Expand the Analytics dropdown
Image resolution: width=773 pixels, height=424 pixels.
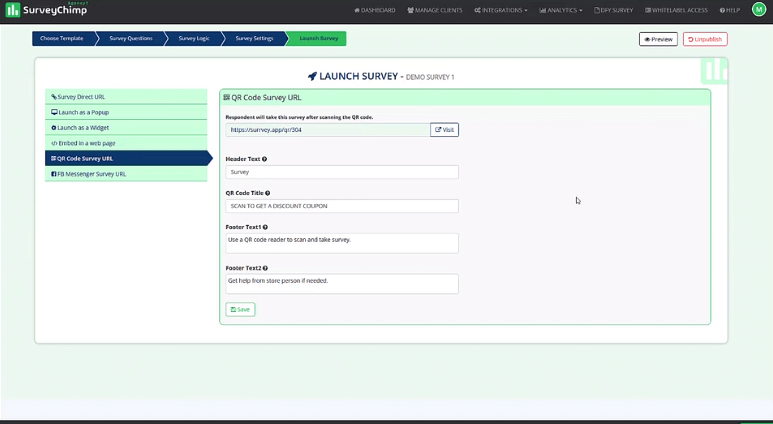coord(561,10)
